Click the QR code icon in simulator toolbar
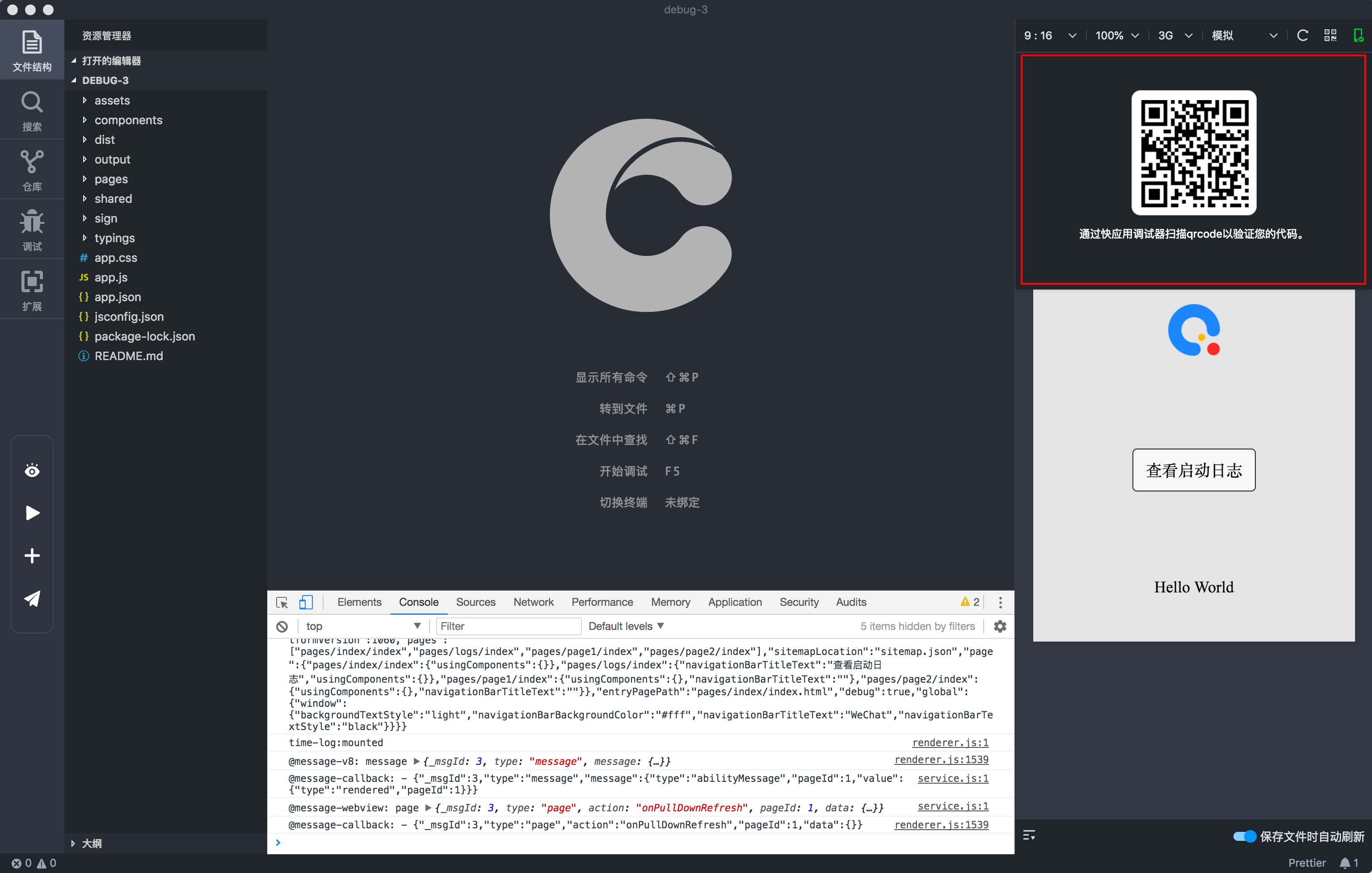 click(x=1330, y=35)
